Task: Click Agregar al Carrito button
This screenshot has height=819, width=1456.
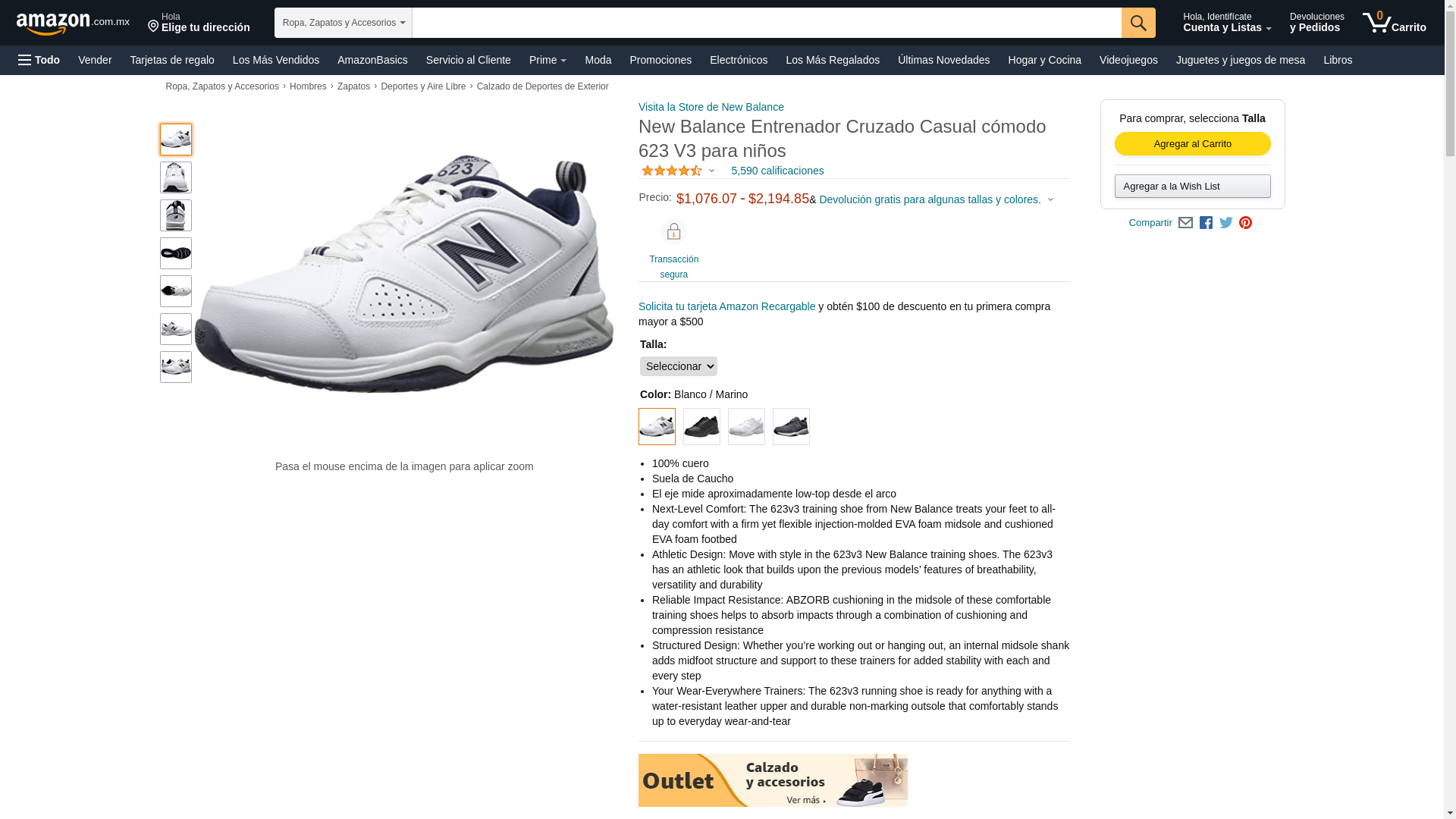Action: tap(1192, 144)
